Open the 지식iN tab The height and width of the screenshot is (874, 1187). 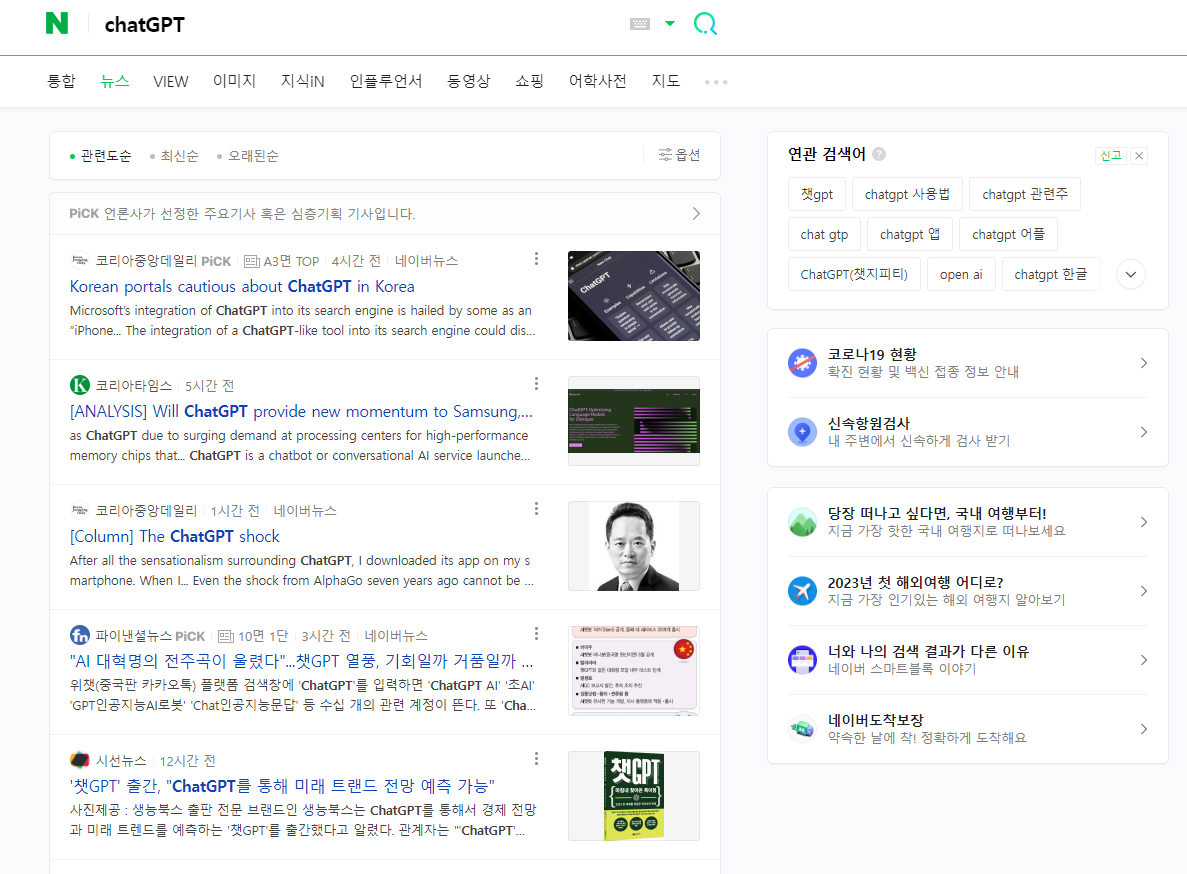pos(303,81)
